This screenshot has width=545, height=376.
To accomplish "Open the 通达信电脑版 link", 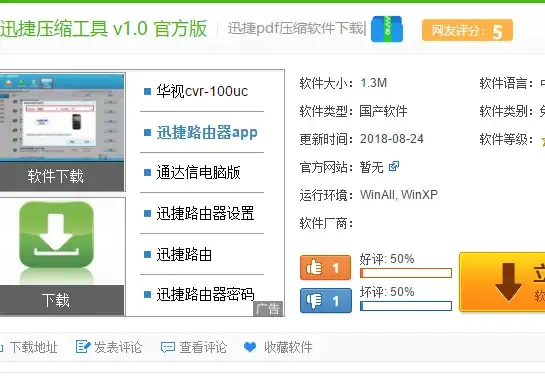I will pyautogui.click(x=198, y=173).
